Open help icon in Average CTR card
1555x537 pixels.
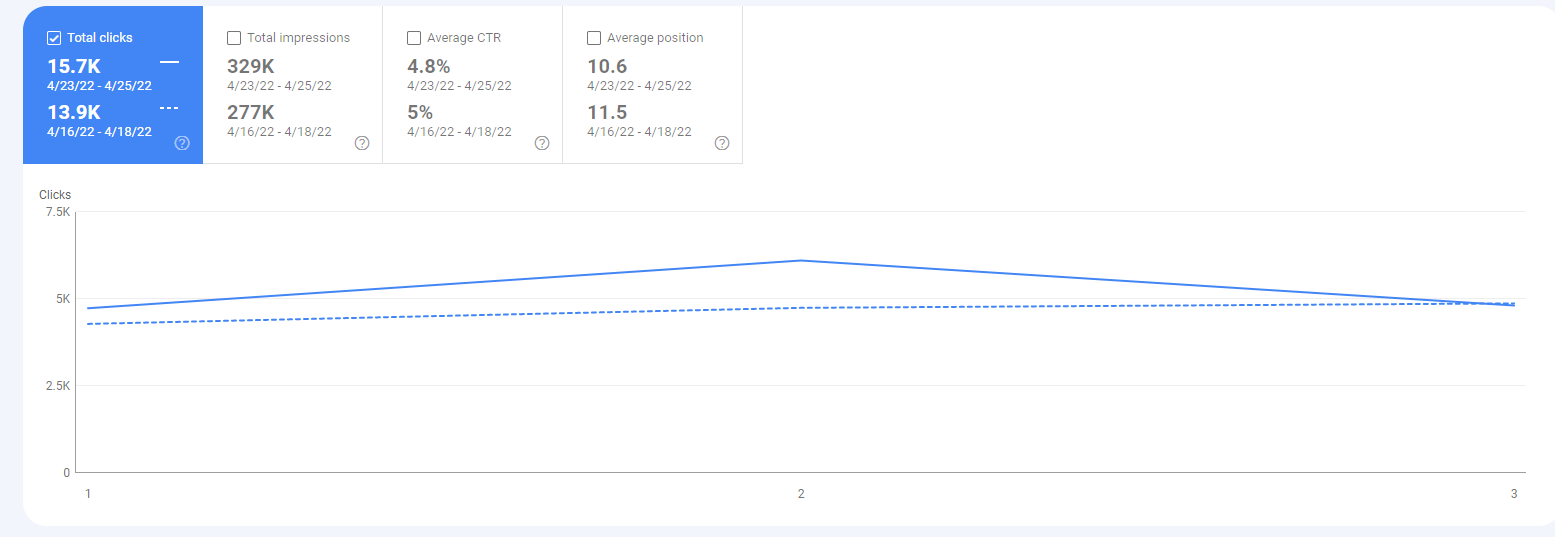point(542,143)
